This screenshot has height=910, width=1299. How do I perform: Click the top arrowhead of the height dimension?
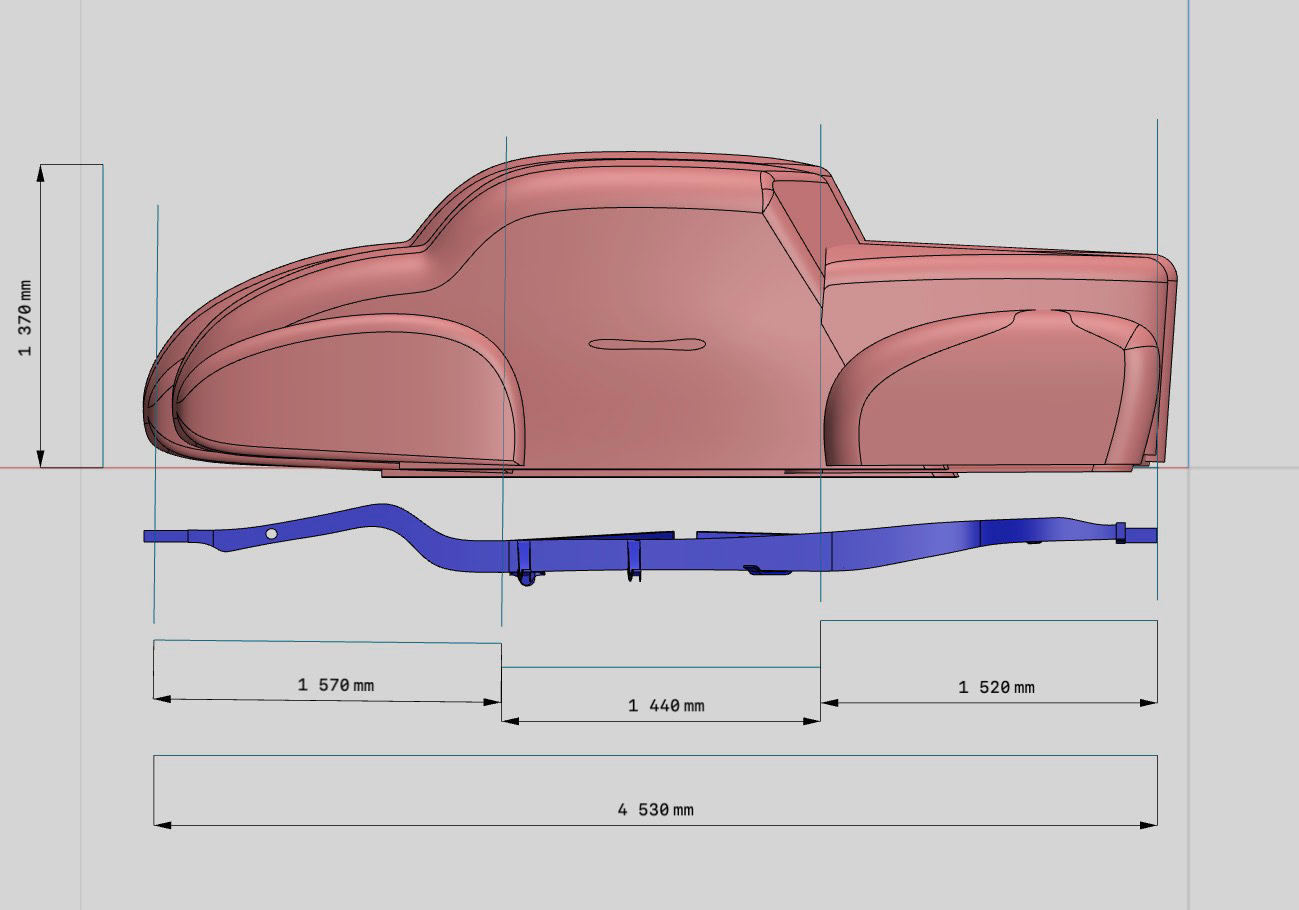pos(41,173)
